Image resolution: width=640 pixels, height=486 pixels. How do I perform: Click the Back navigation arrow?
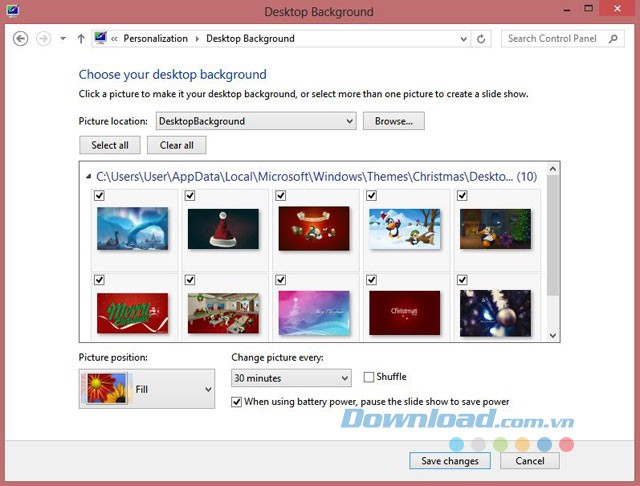(x=20, y=39)
